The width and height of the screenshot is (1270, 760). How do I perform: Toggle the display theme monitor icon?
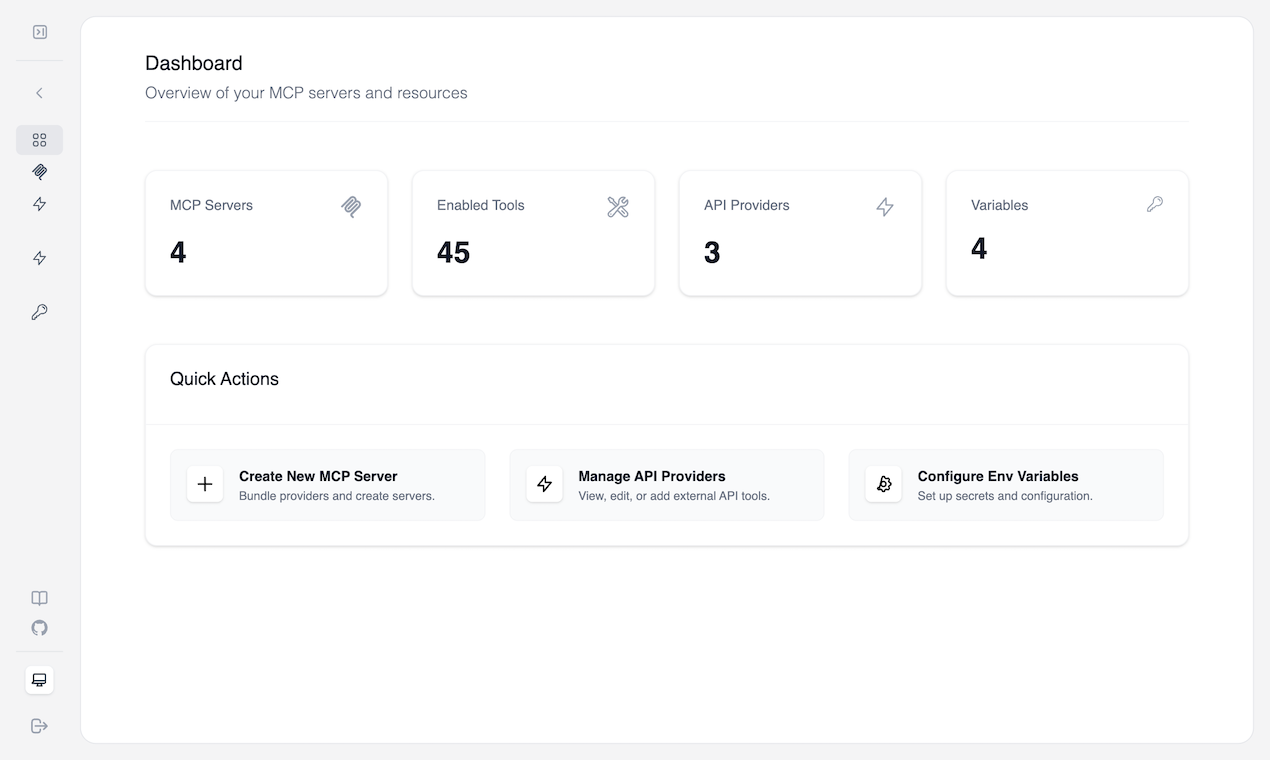click(39, 680)
